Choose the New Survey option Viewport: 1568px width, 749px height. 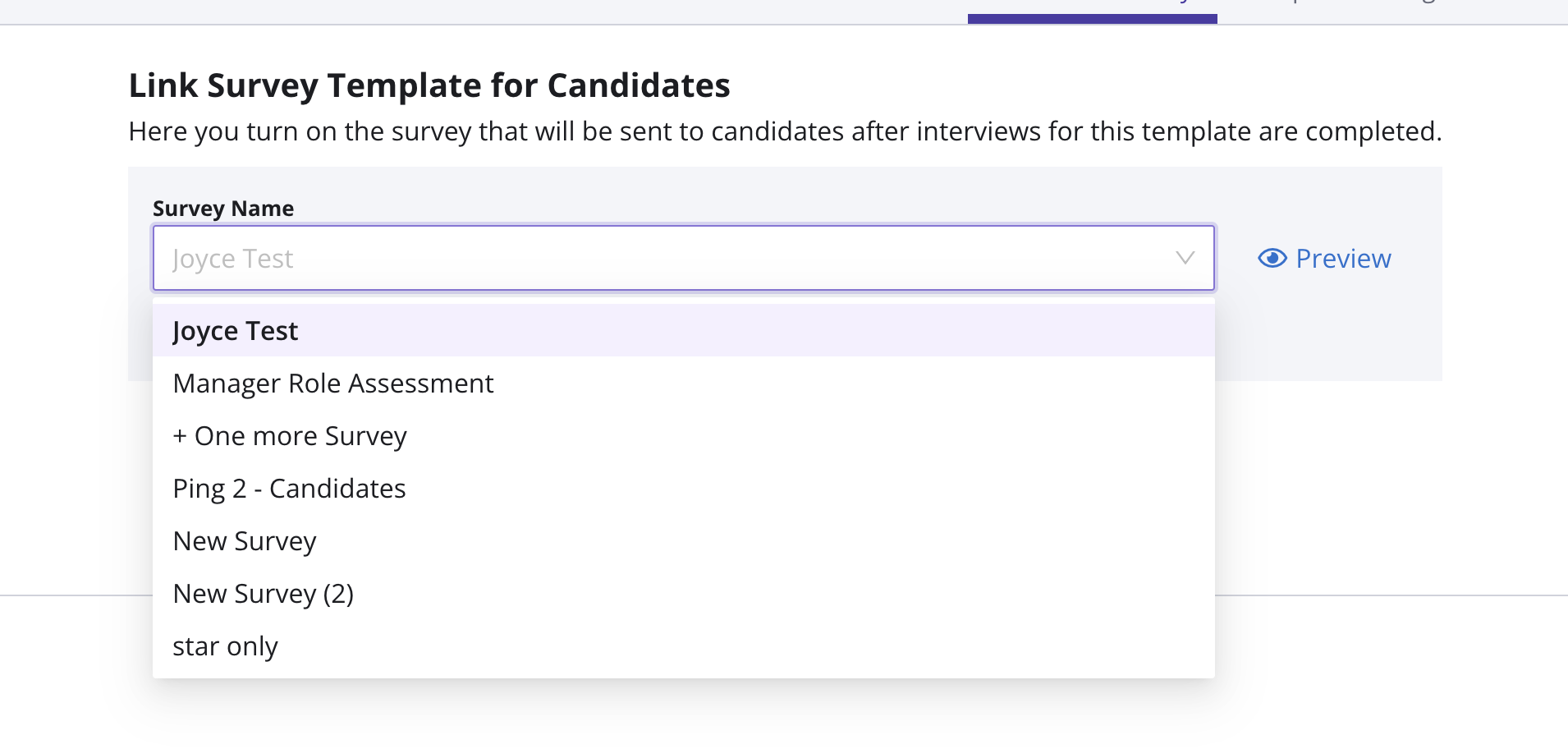(x=245, y=541)
